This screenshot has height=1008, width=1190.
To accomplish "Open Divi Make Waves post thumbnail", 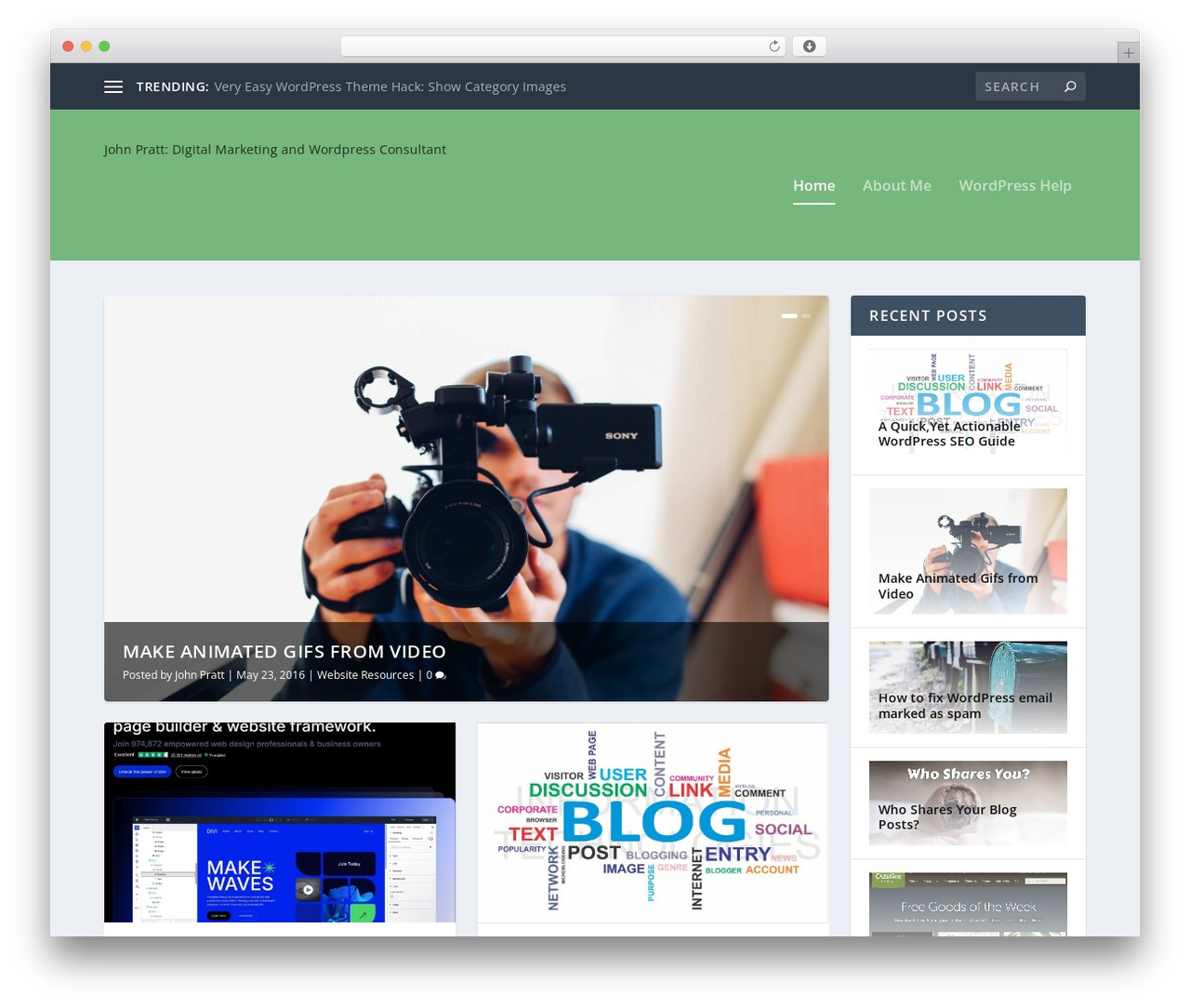I will pyautogui.click(x=280, y=822).
